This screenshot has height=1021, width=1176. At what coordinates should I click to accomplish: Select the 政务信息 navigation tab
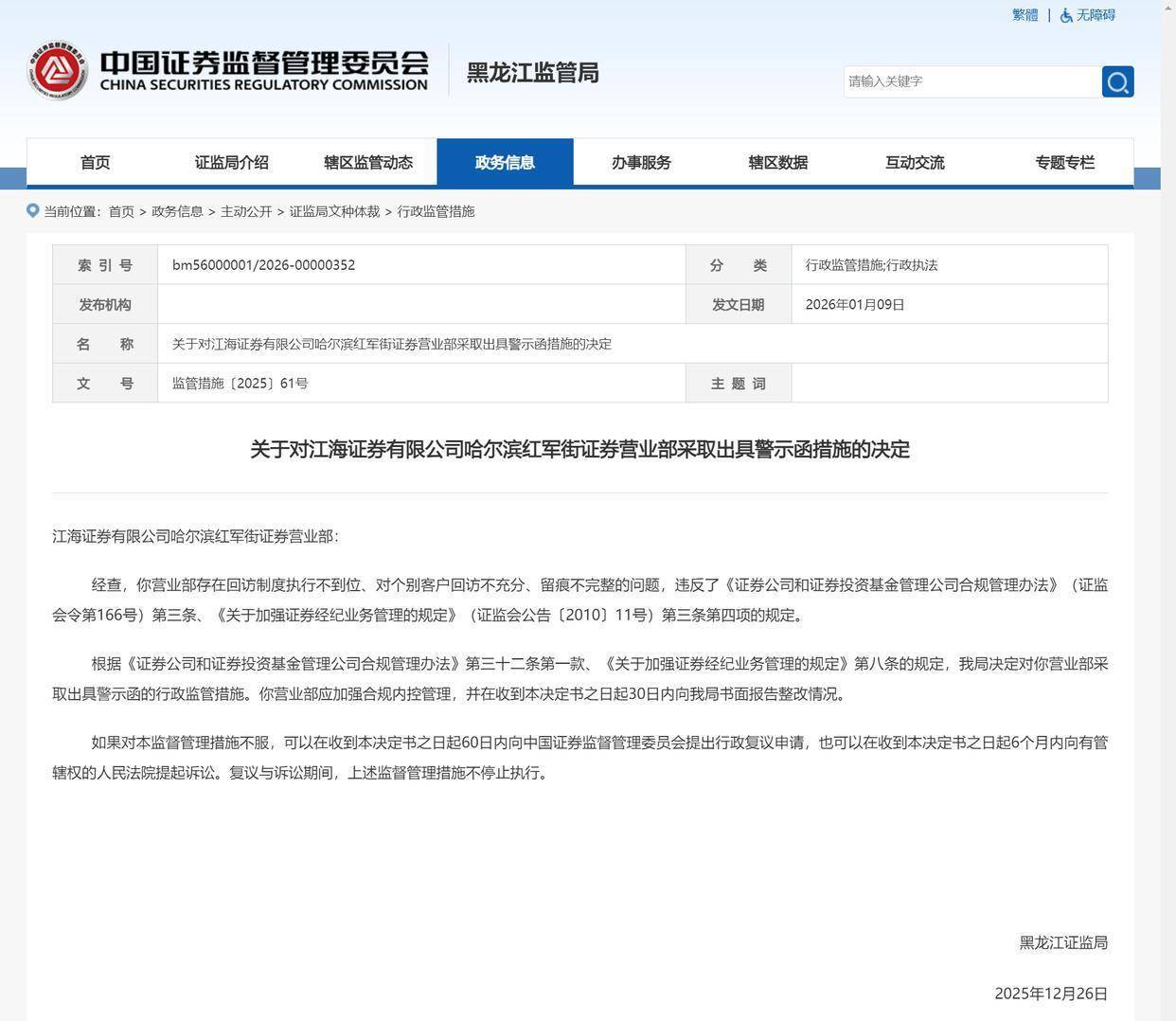pos(505,162)
